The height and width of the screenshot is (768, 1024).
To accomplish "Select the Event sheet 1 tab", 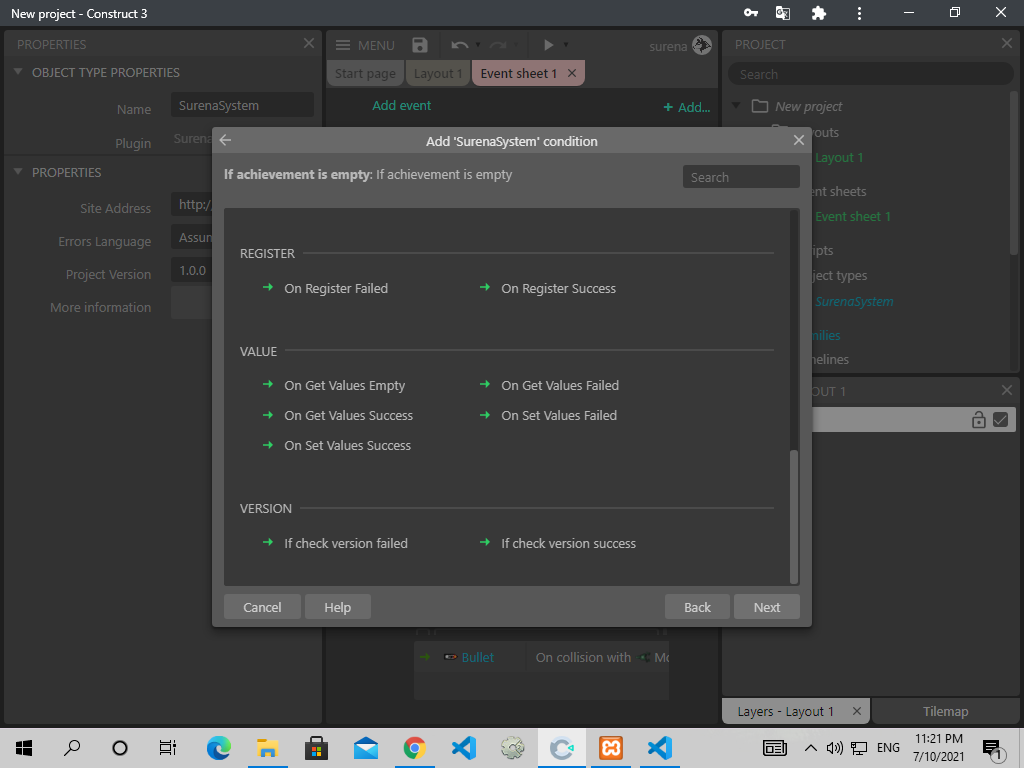I will (x=519, y=73).
